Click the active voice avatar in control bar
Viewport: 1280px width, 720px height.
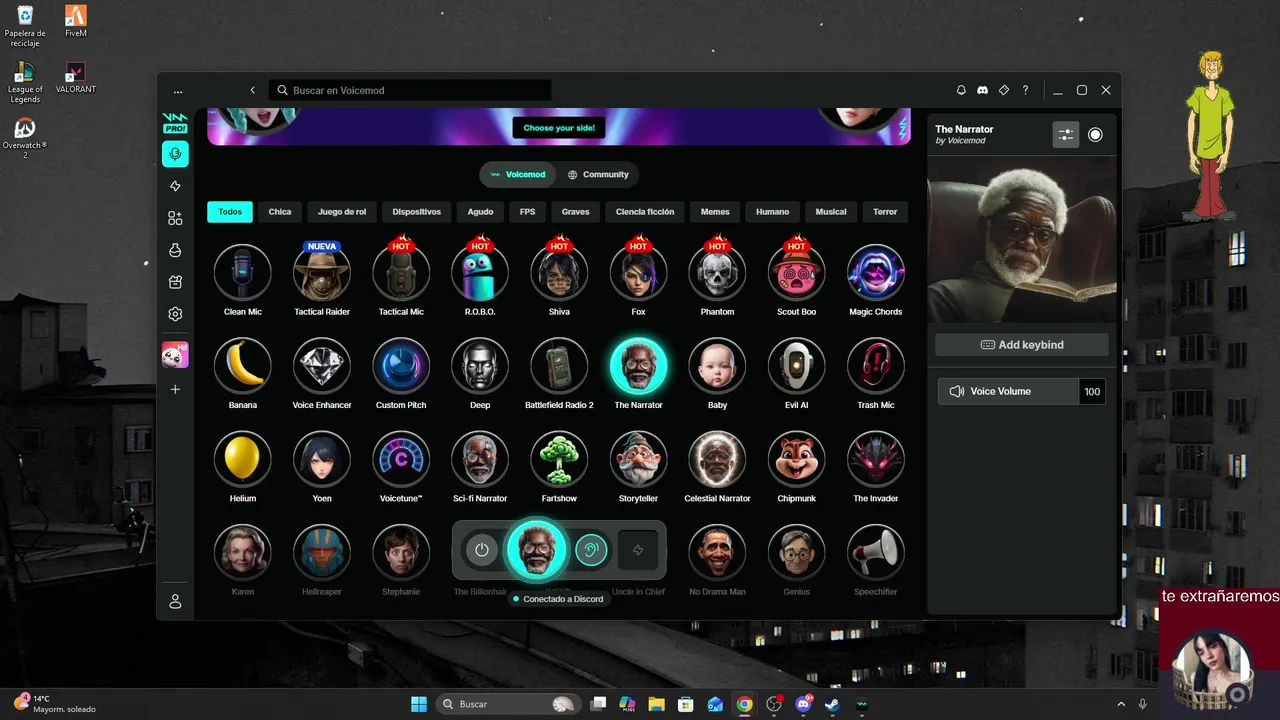click(536, 550)
